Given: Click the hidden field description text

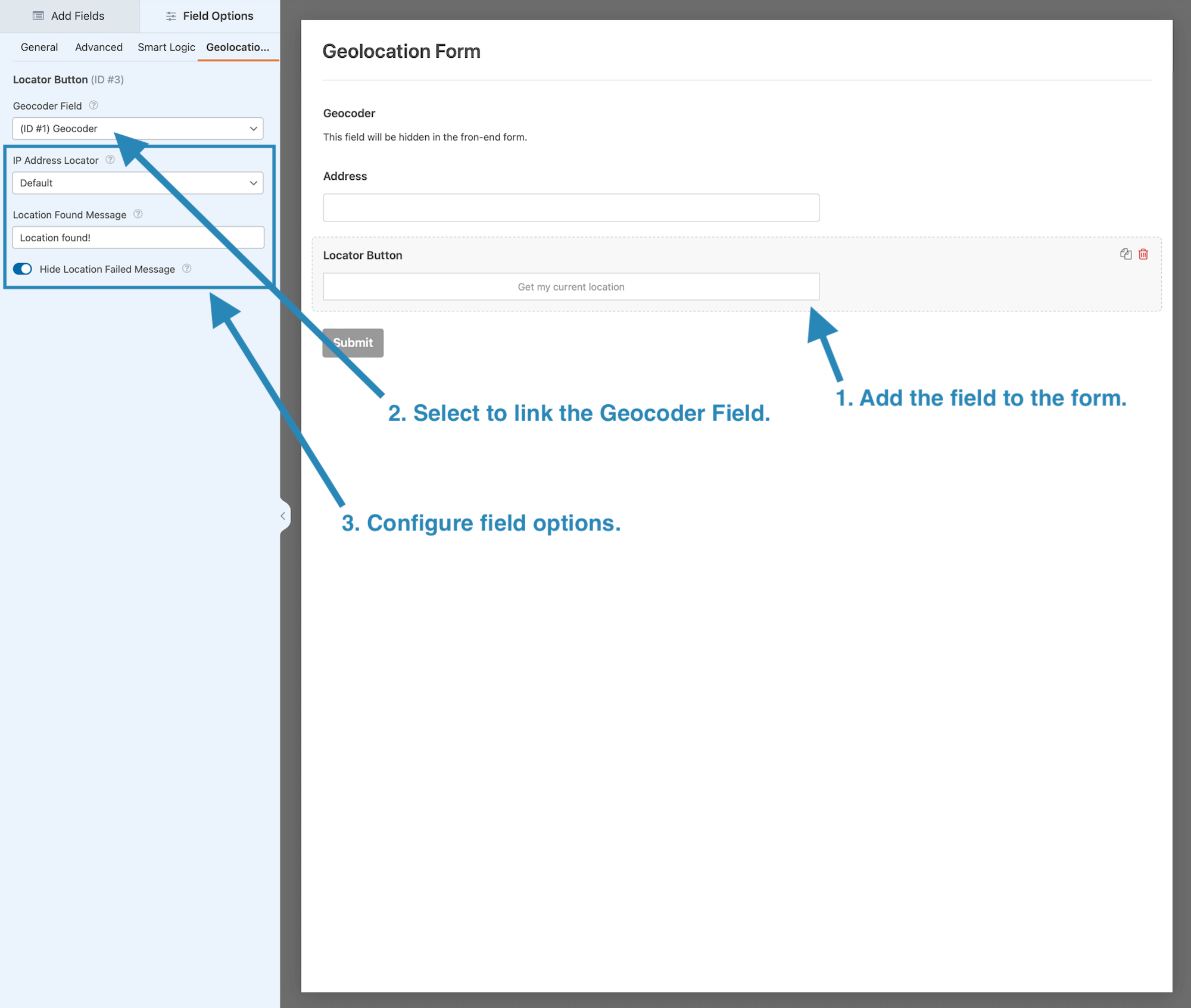Looking at the screenshot, I should coord(425,137).
